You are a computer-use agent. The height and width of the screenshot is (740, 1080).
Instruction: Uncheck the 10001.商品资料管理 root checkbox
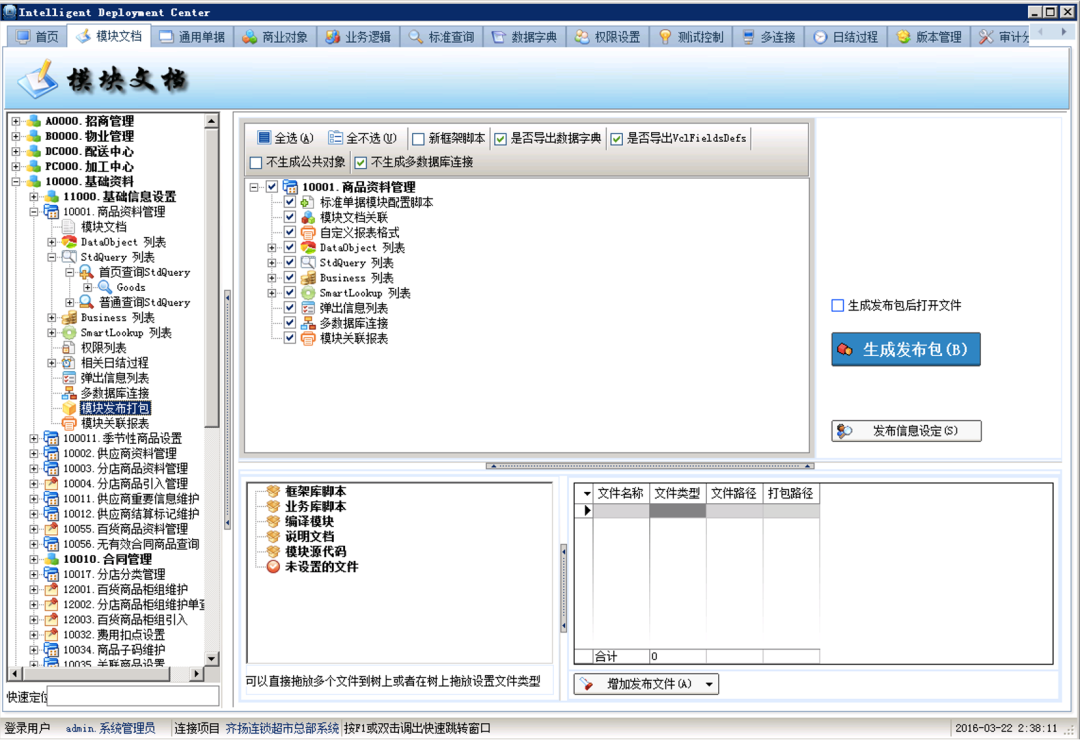[272, 187]
